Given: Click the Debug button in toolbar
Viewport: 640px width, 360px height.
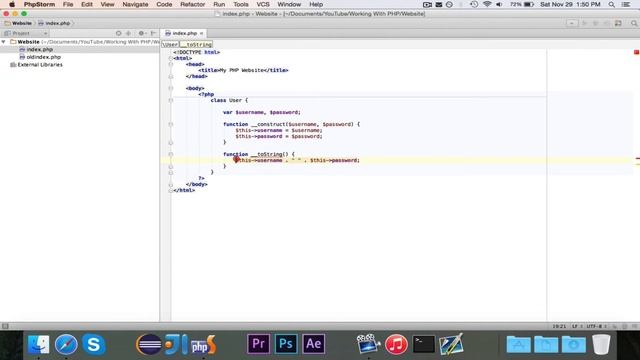Looking at the screenshot, I should pyautogui.click(x=596, y=23).
